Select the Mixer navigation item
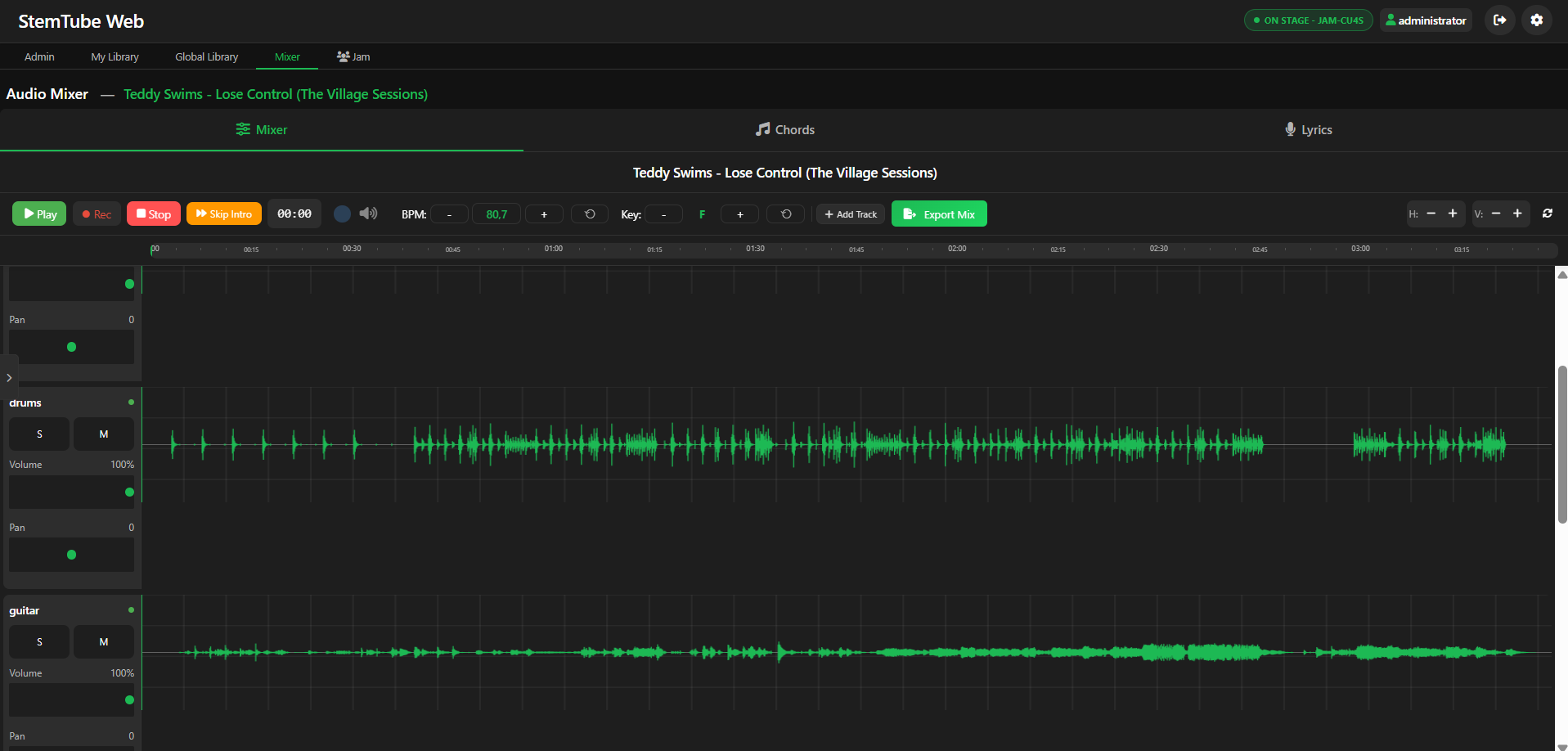Screen dimensions: 1568x751 pyautogui.click(x=287, y=56)
